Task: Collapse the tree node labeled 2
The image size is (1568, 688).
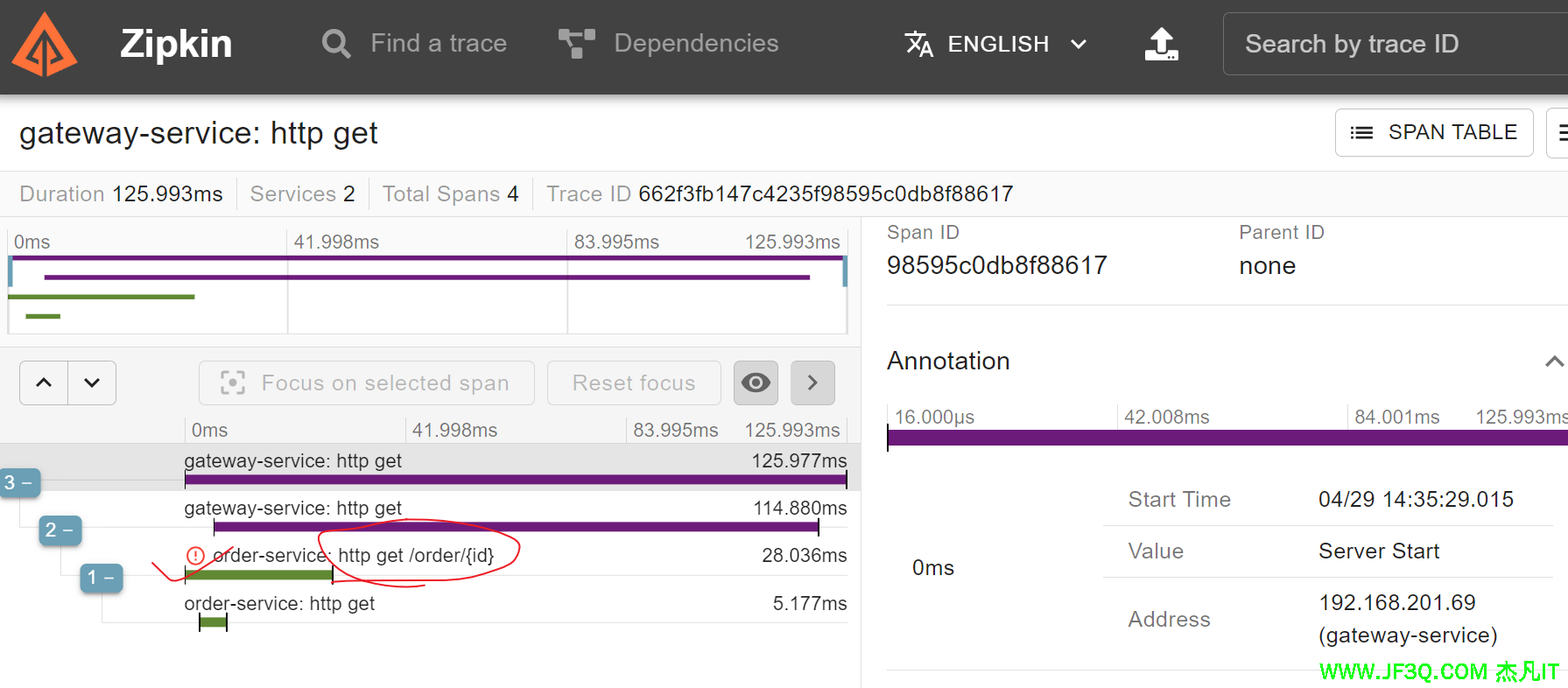Action: pos(60,530)
